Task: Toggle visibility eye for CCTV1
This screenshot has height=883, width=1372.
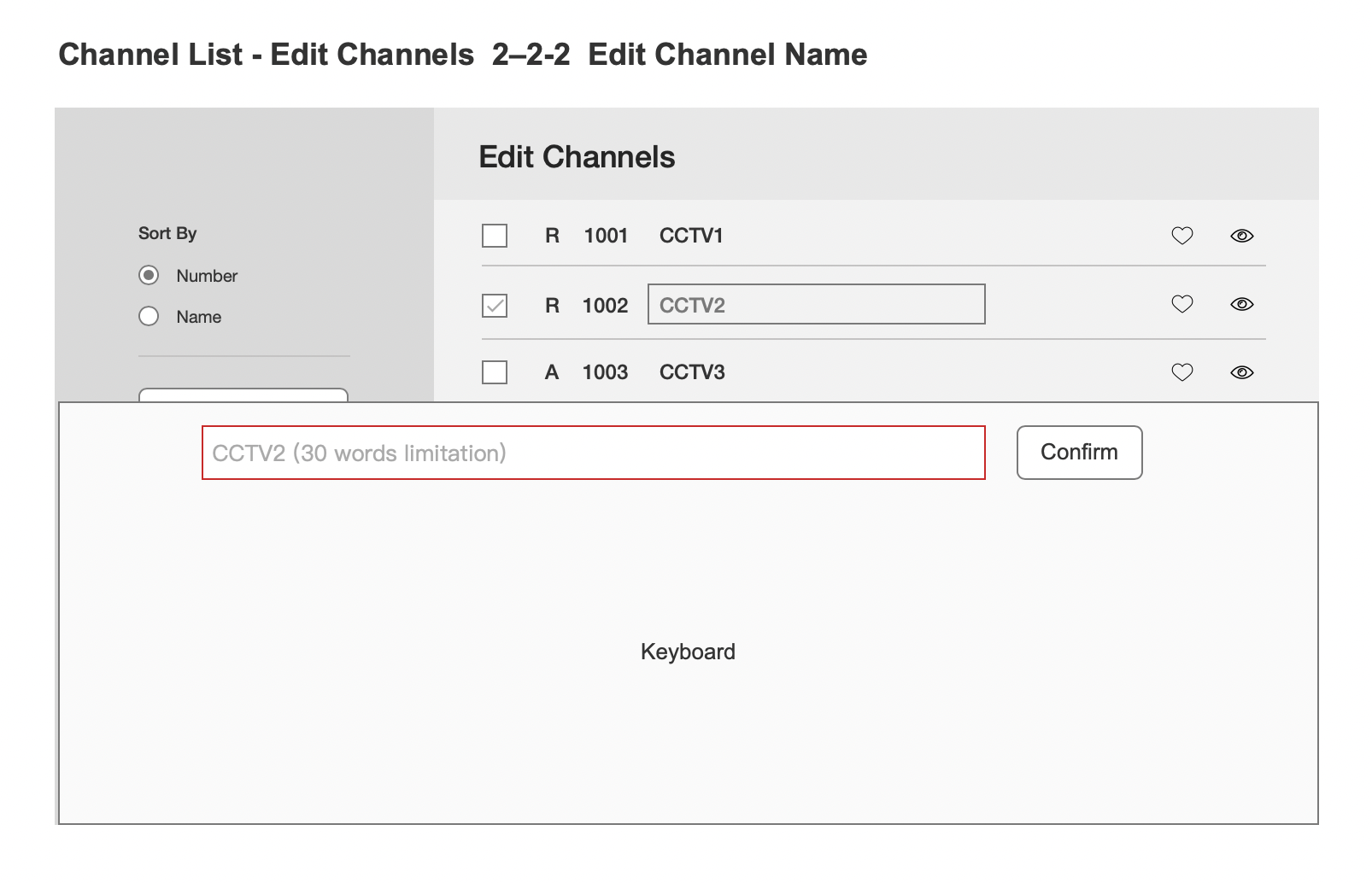Action: pos(1241,236)
